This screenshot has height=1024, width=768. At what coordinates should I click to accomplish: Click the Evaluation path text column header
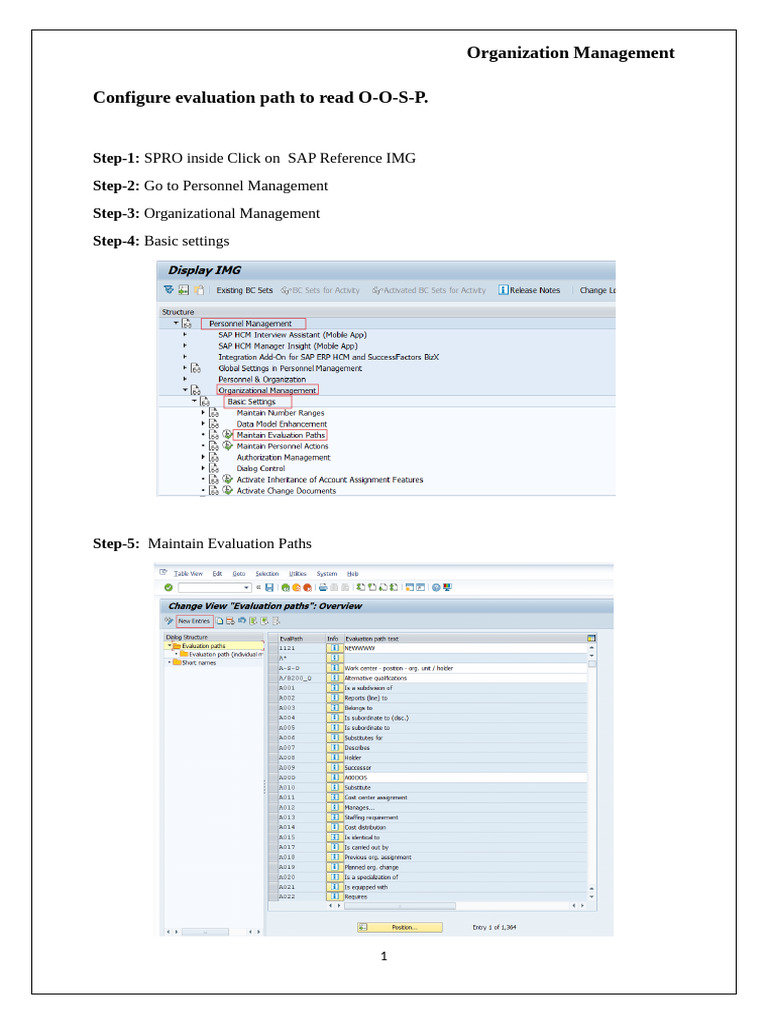(x=465, y=638)
